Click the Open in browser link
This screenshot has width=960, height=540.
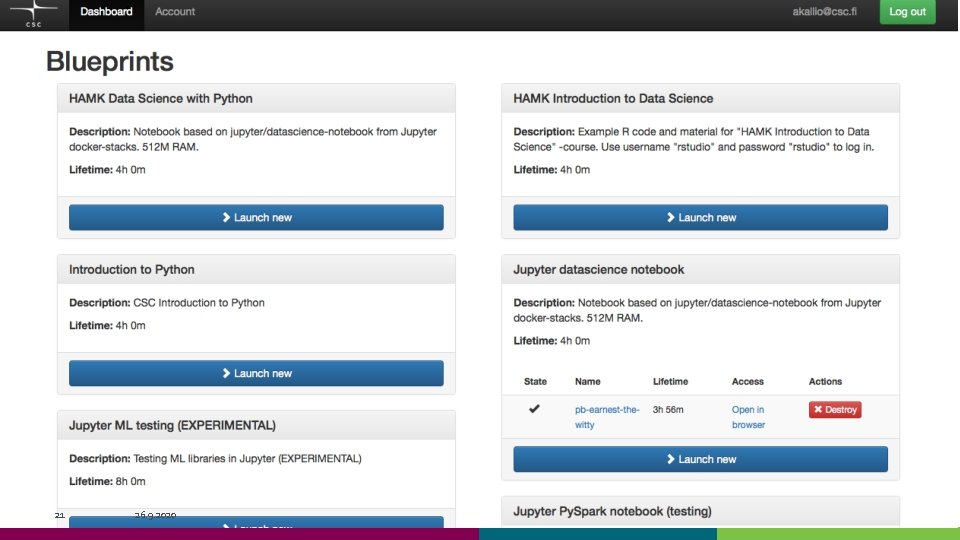point(748,417)
